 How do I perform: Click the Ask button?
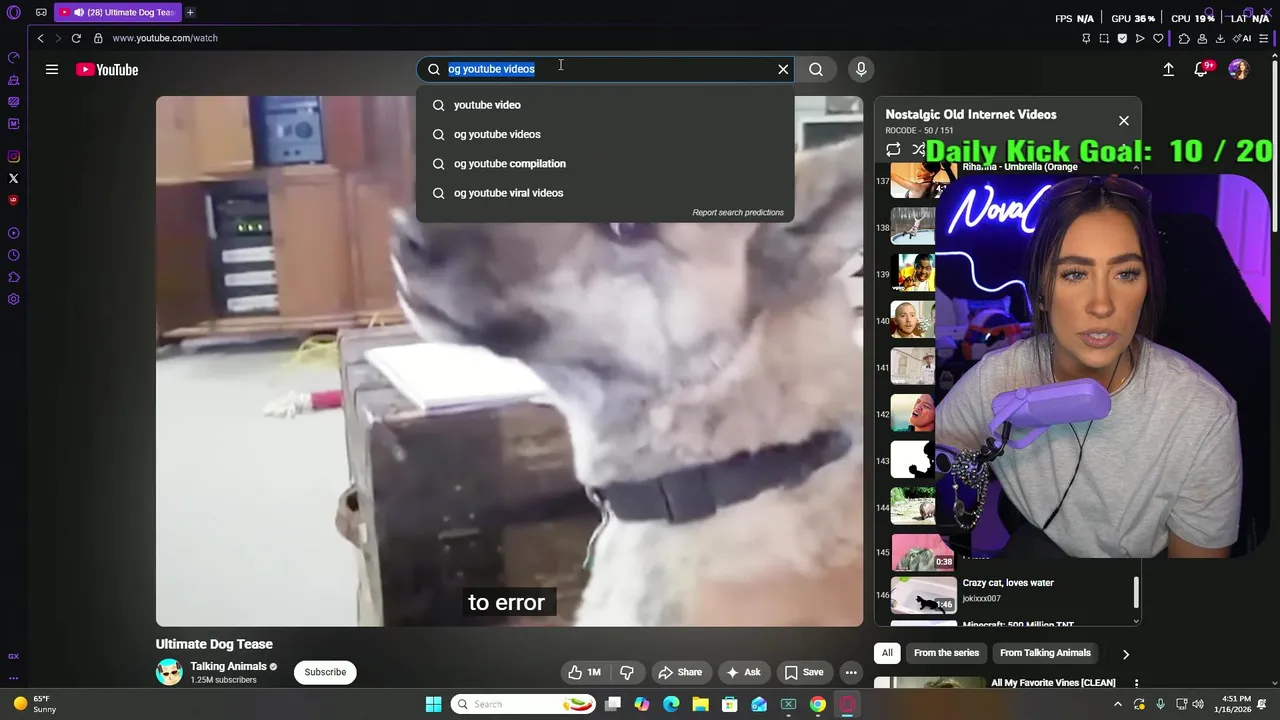click(744, 672)
